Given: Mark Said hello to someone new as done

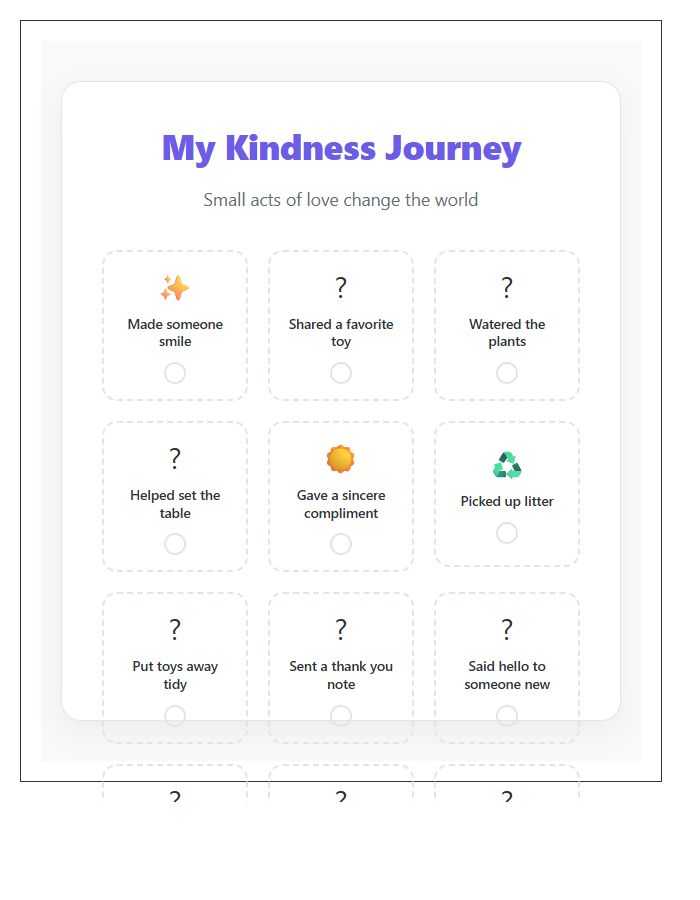Looking at the screenshot, I should 507,716.
